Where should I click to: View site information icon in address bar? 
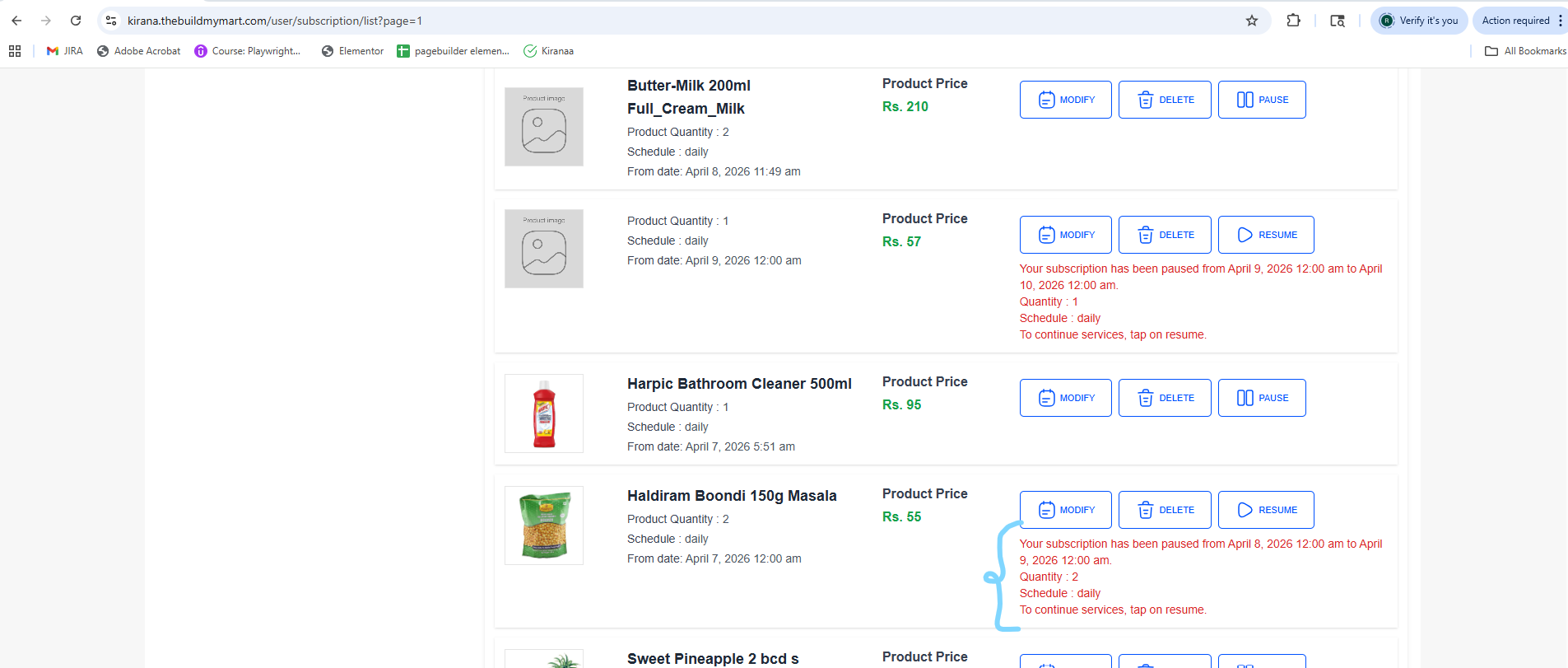click(x=111, y=21)
